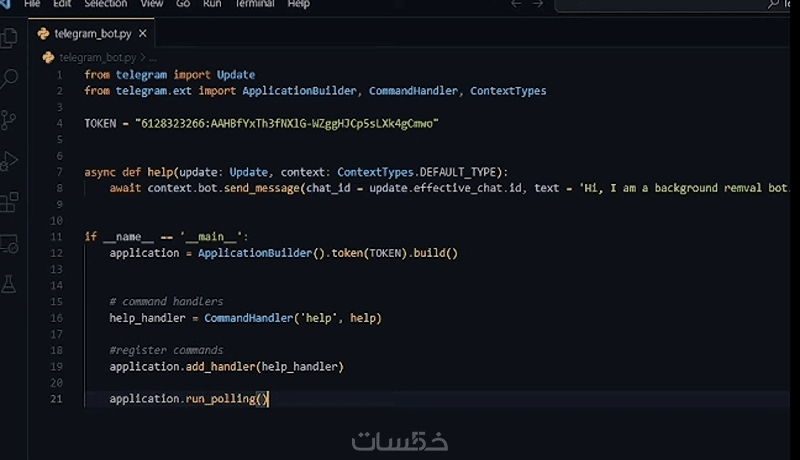Viewport: 800px width, 460px height.
Task: Open the File menu
Action: tap(32, 4)
